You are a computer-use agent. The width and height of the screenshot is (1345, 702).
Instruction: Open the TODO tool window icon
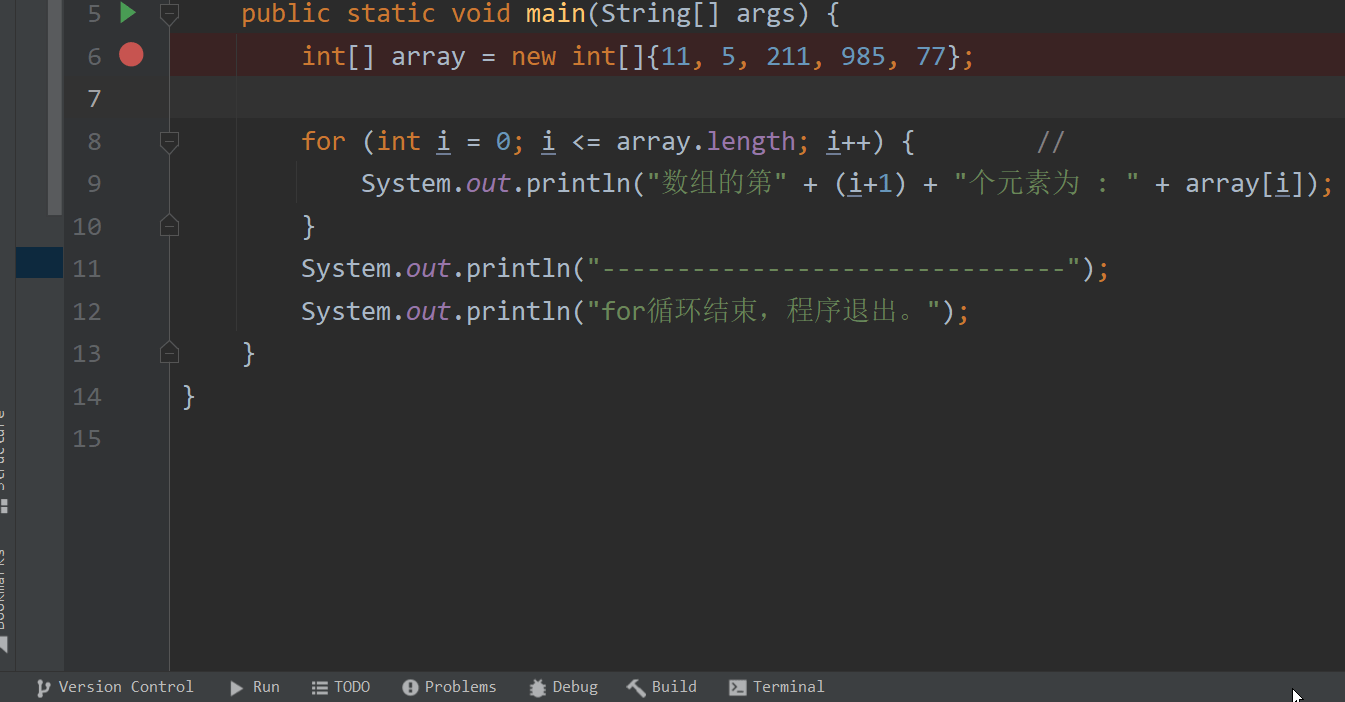[320, 687]
